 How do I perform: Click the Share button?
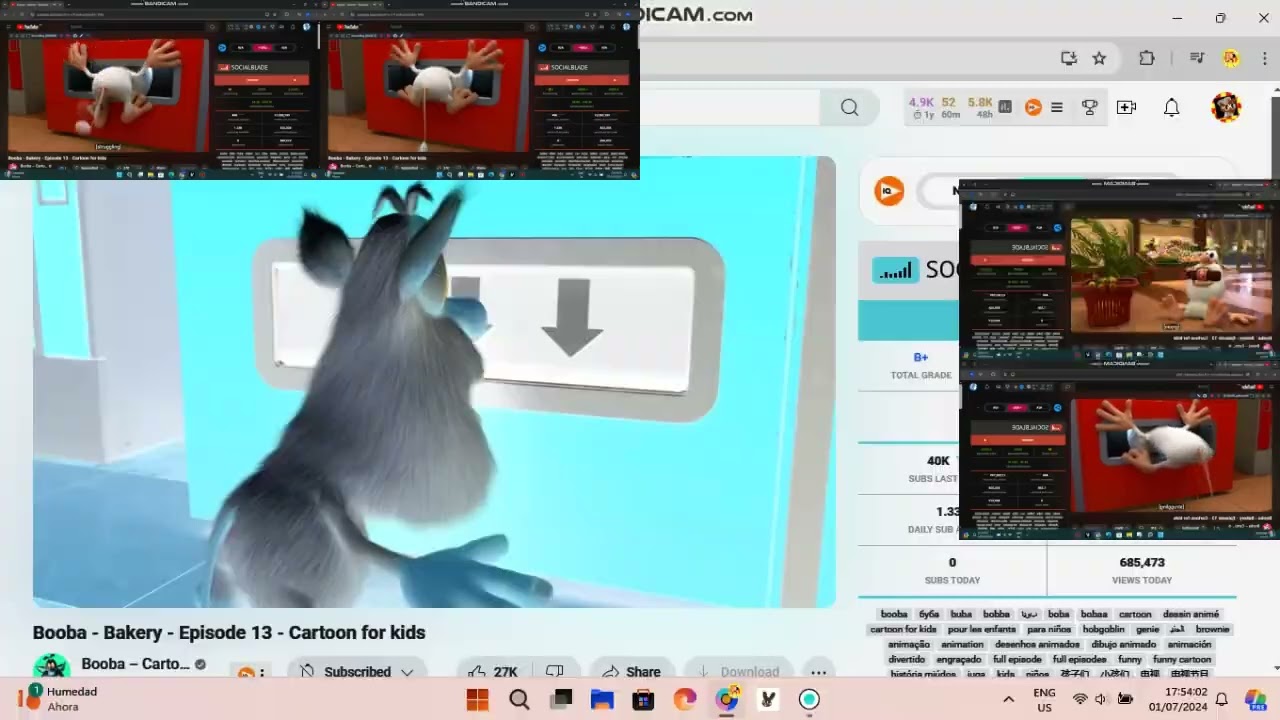[x=630, y=672]
